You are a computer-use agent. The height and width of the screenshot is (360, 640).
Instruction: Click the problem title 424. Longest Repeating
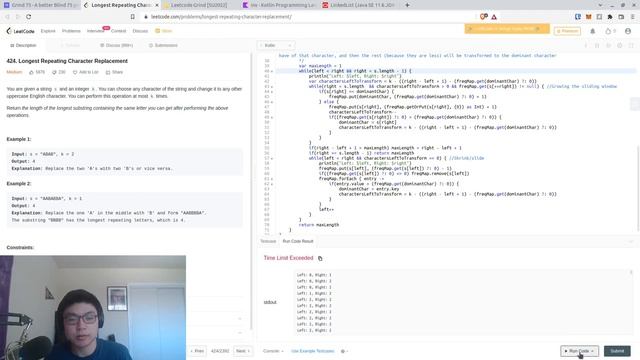coord(67,61)
